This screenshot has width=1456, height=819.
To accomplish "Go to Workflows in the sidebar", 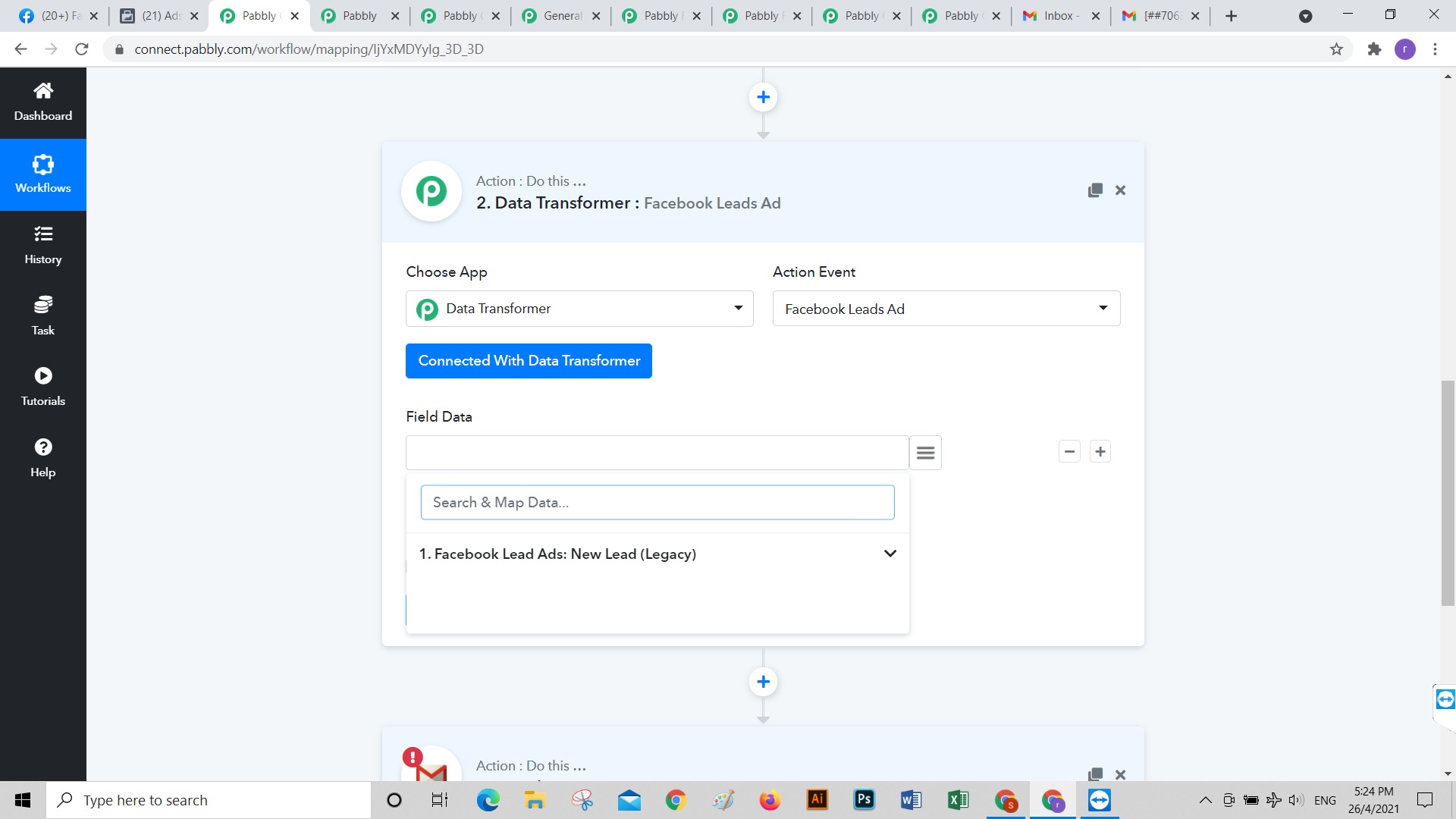I will 43,174.
